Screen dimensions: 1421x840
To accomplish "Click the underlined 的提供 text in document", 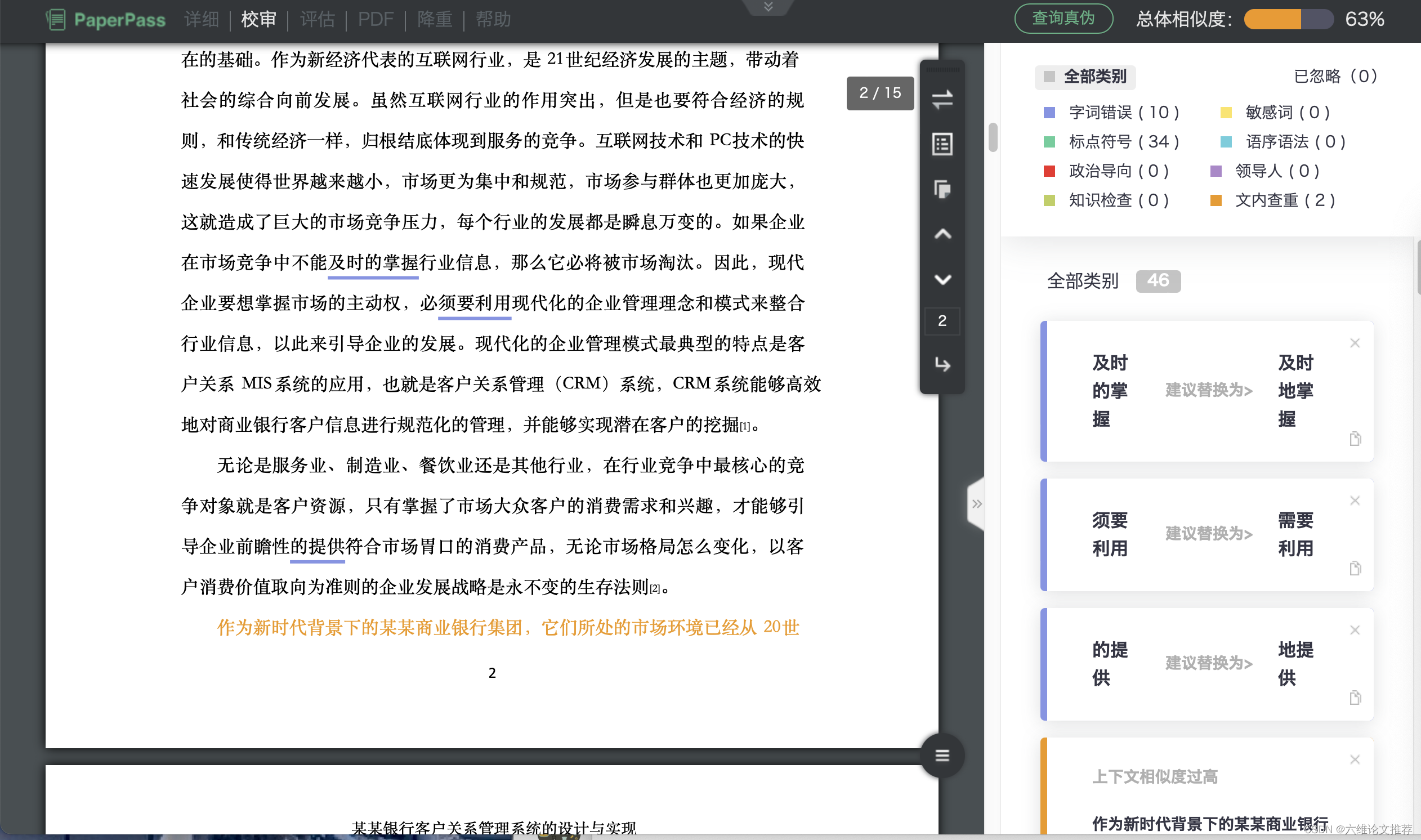I will click(317, 547).
